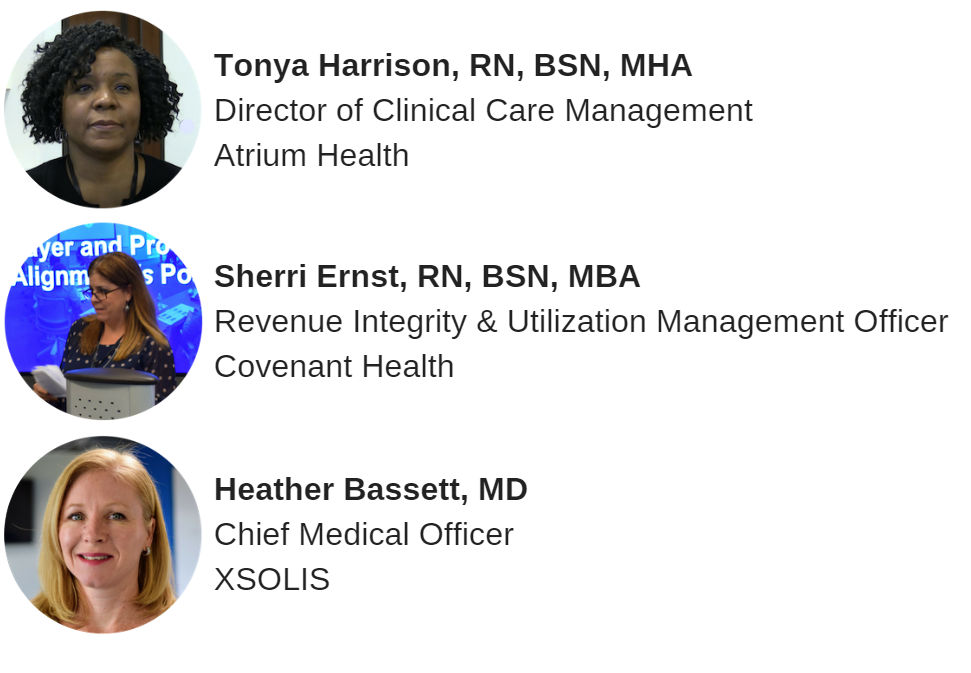Click the MBA credential after Sherri Ernst's name
This screenshot has height=673, width=971.
604,277
